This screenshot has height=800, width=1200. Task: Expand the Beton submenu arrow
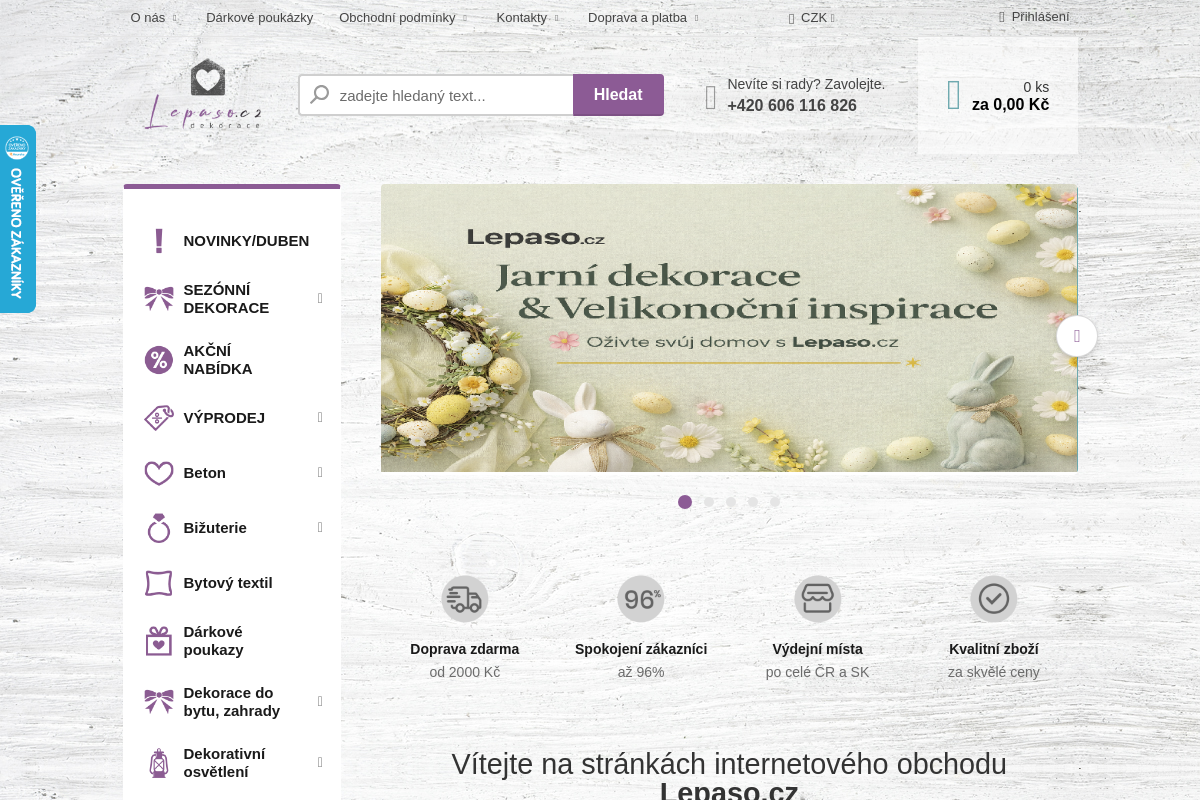pos(320,473)
